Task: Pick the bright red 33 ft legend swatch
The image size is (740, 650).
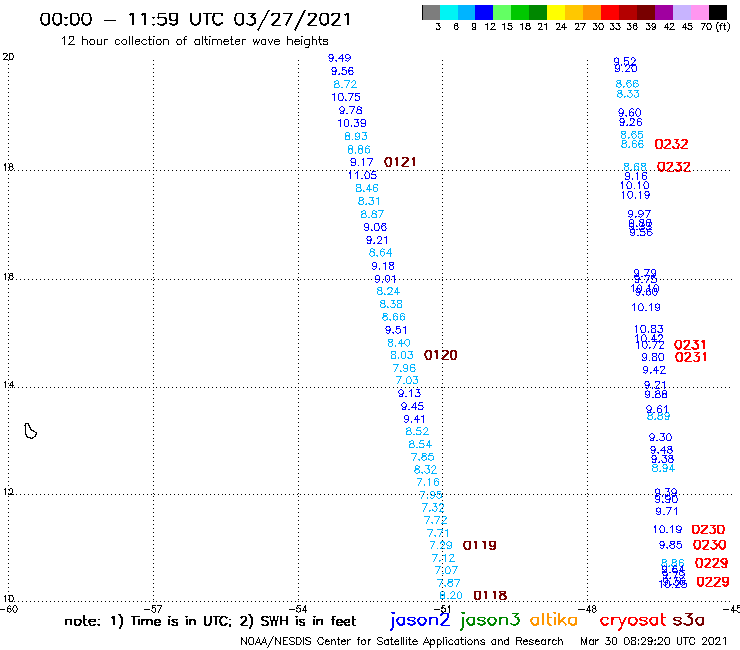Action: (610, 12)
